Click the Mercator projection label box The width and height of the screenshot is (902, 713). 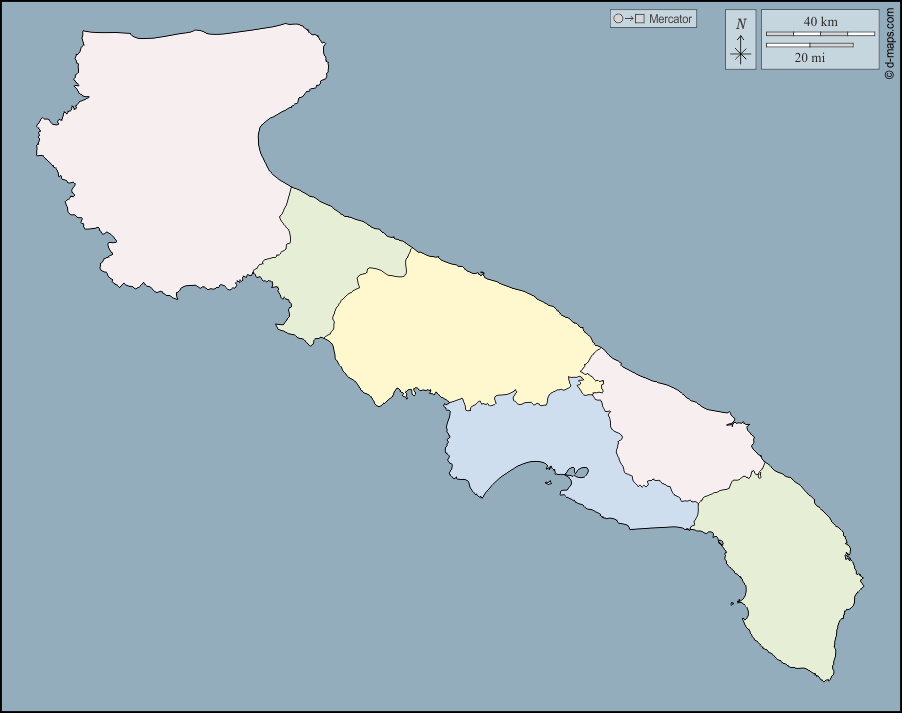(653, 19)
